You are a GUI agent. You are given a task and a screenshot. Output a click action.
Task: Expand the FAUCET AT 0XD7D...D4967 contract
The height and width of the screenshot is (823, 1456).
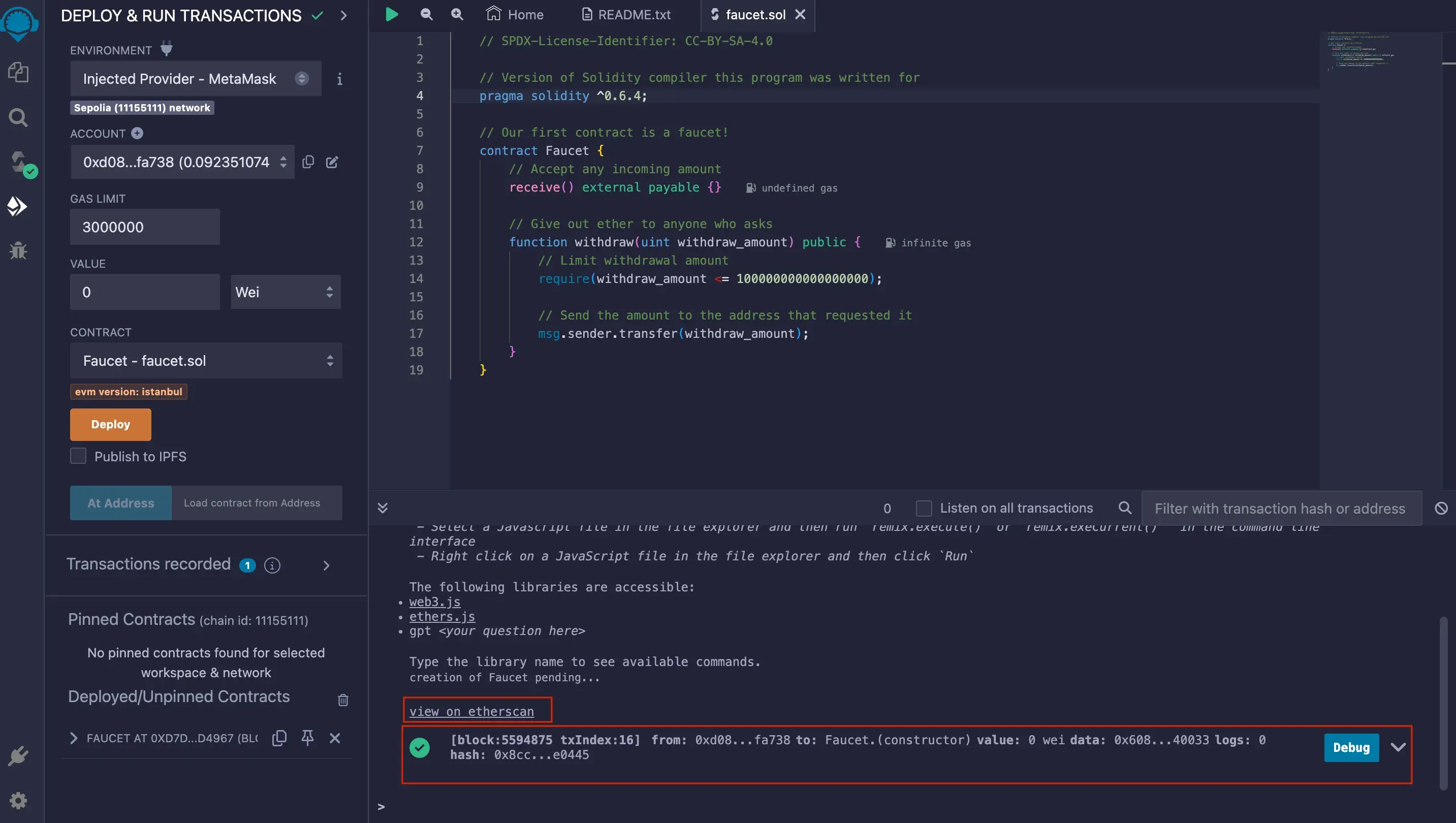coord(74,738)
